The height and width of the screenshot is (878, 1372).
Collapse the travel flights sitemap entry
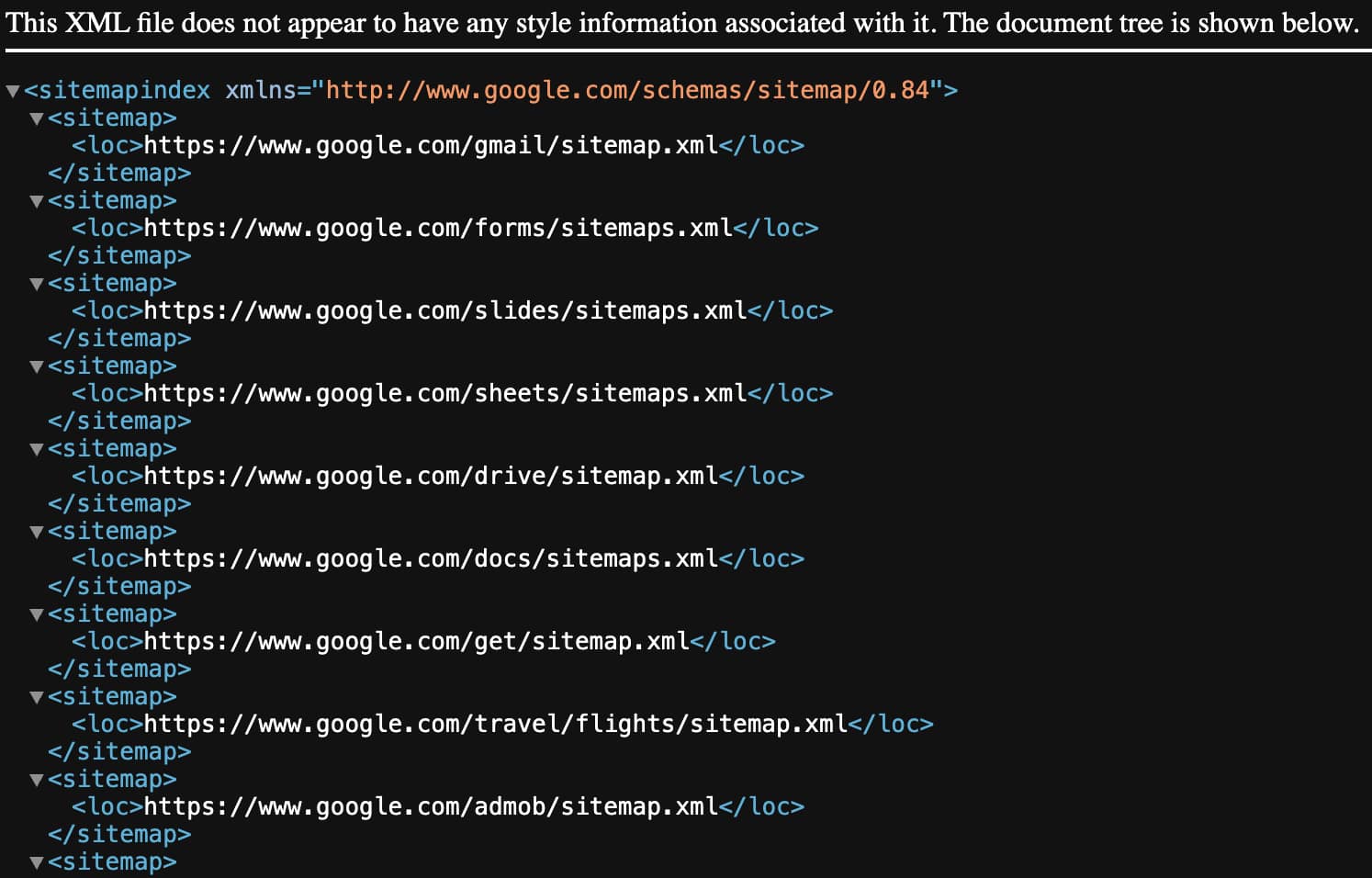35,696
